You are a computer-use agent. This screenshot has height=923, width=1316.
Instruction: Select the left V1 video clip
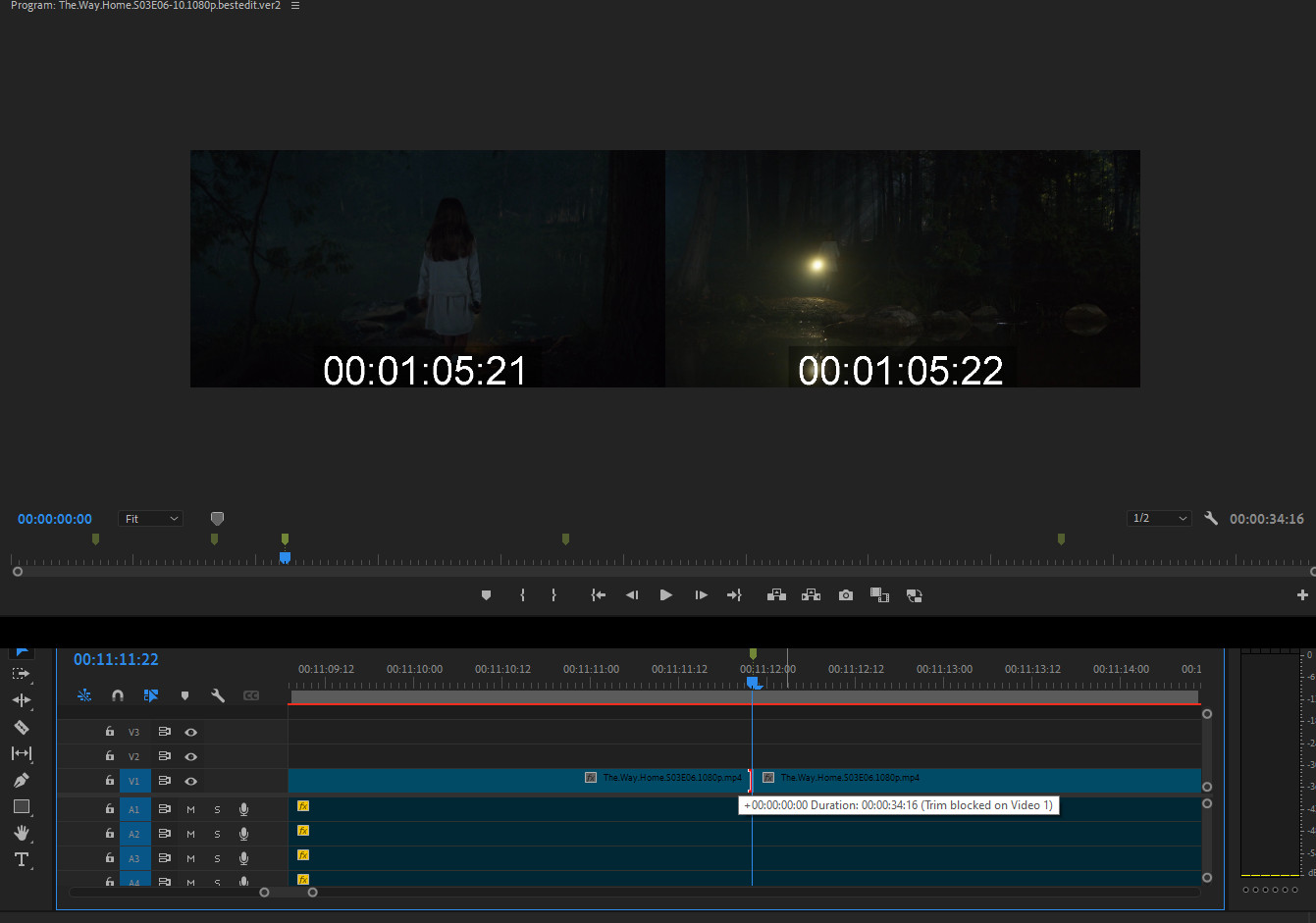coord(519,781)
